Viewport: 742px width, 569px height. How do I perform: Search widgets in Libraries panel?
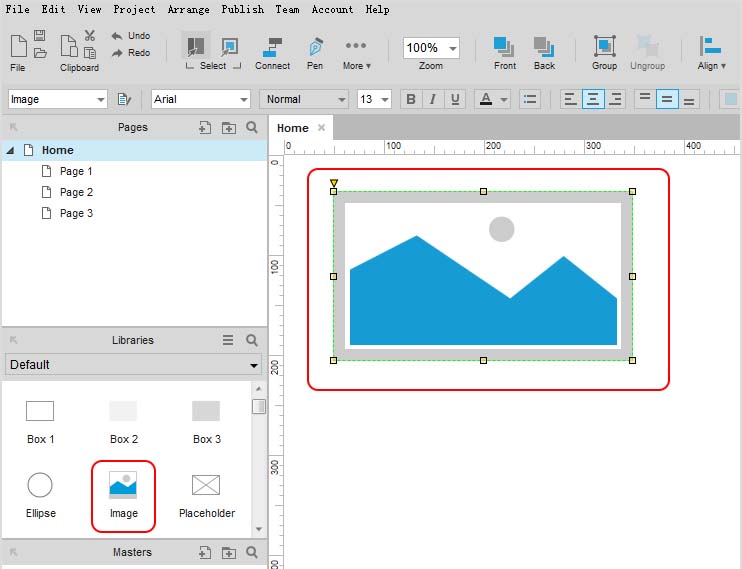tap(252, 340)
